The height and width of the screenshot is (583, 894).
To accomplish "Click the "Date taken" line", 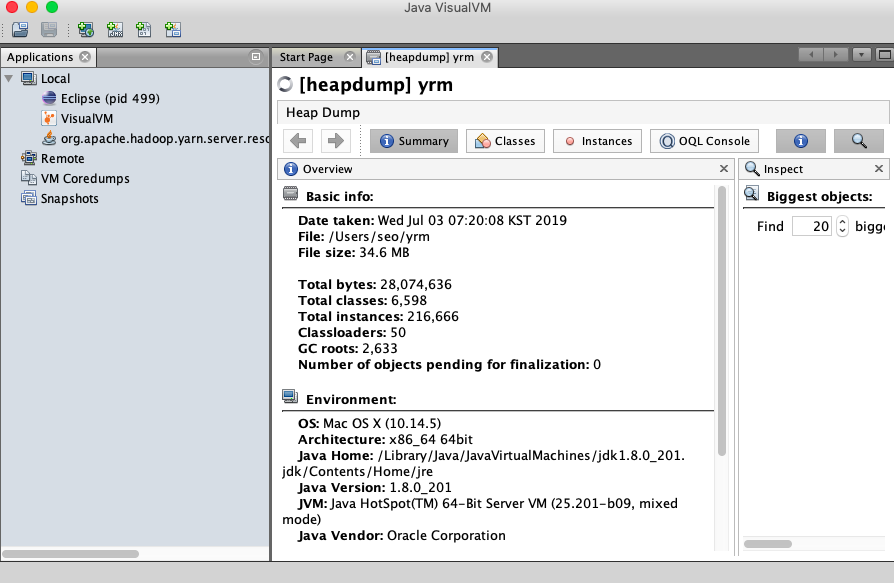I will pyautogui.click(x=433, y=221).
